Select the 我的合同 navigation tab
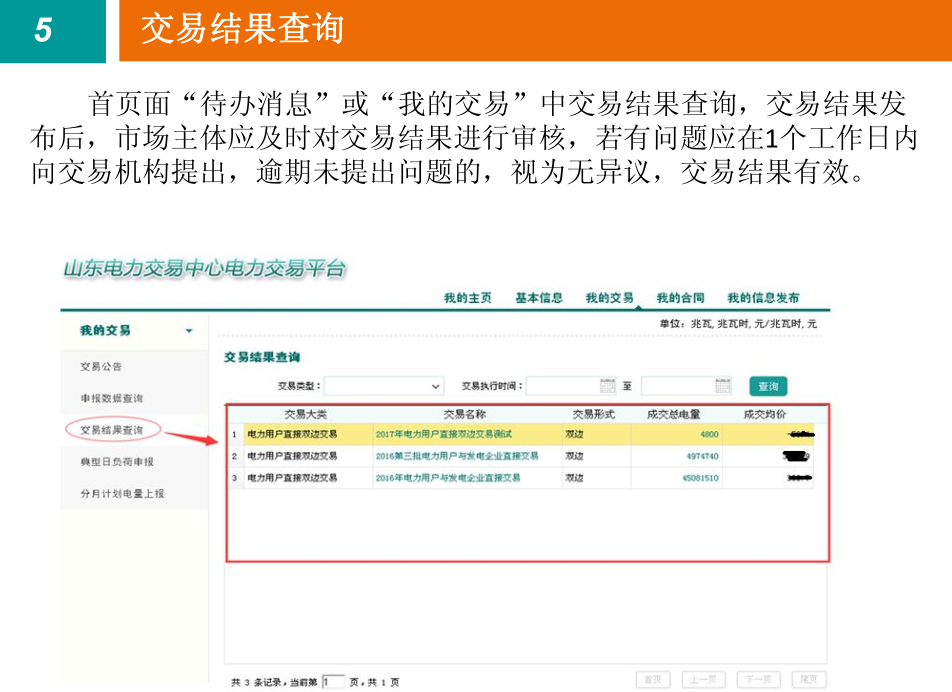Viewport: 952px width, 692px height. click(x=680, y=298)
